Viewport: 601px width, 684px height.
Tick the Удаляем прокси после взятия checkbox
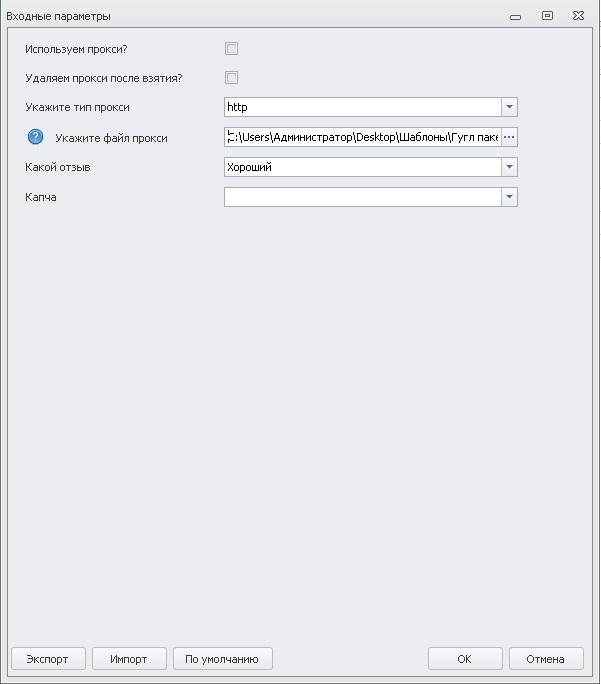click(232, 78)
